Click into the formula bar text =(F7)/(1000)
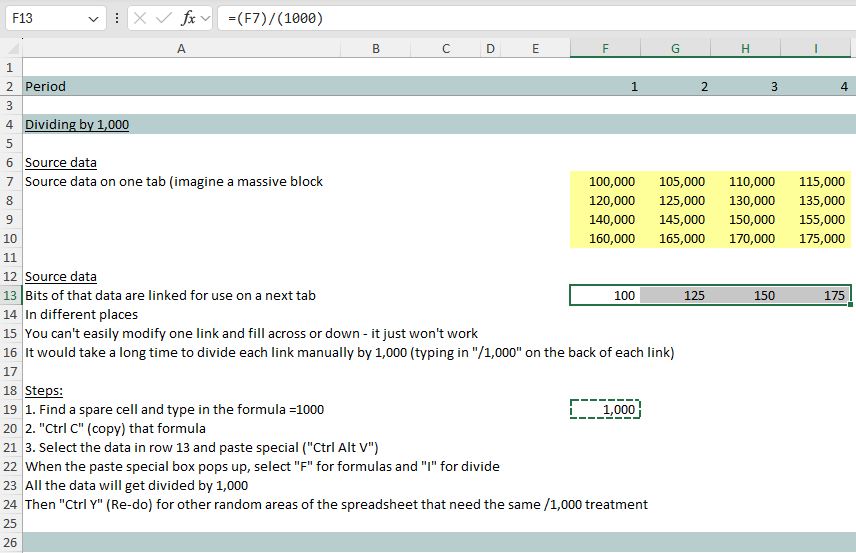This screenshot has width=856, height=553. point(500,19)
